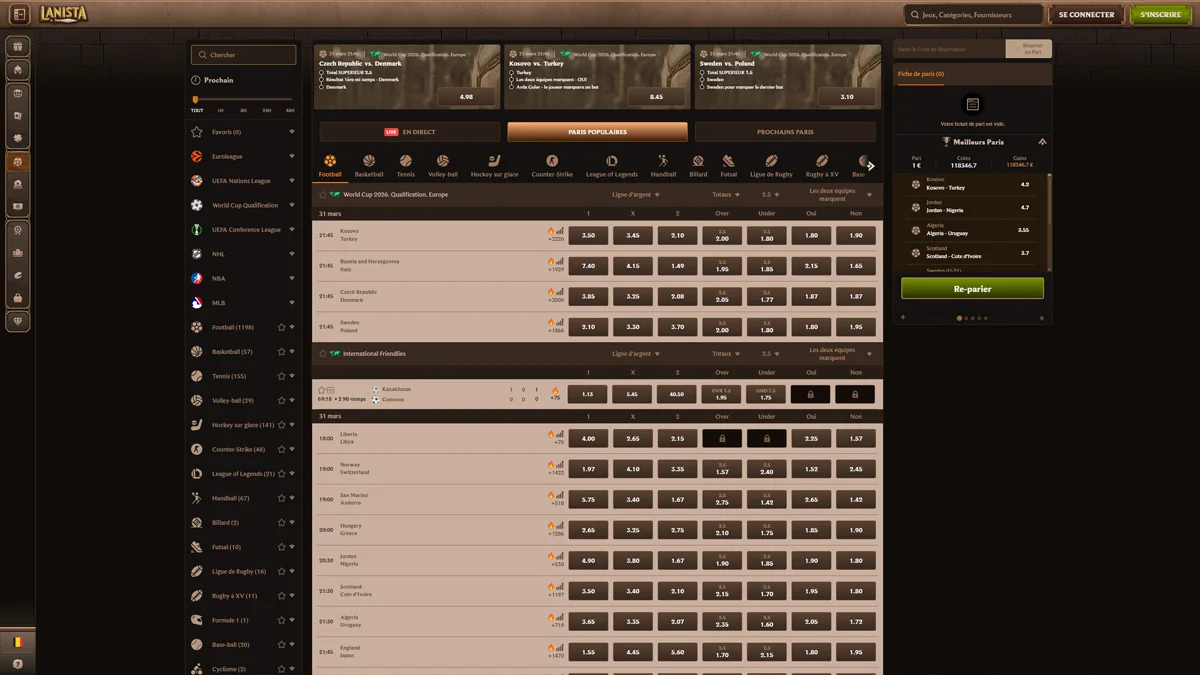
Task: Toggle the sidebar menu panel icon
Action: [19, 14]
